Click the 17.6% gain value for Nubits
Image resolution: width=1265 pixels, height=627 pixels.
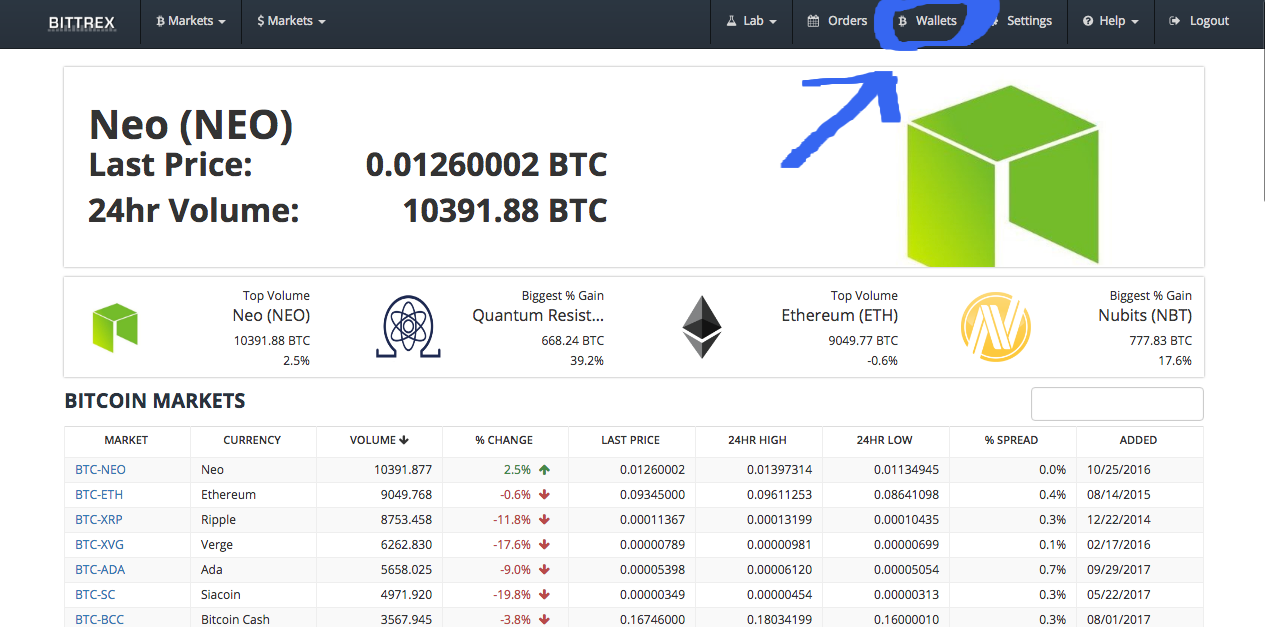(1175, 361)
